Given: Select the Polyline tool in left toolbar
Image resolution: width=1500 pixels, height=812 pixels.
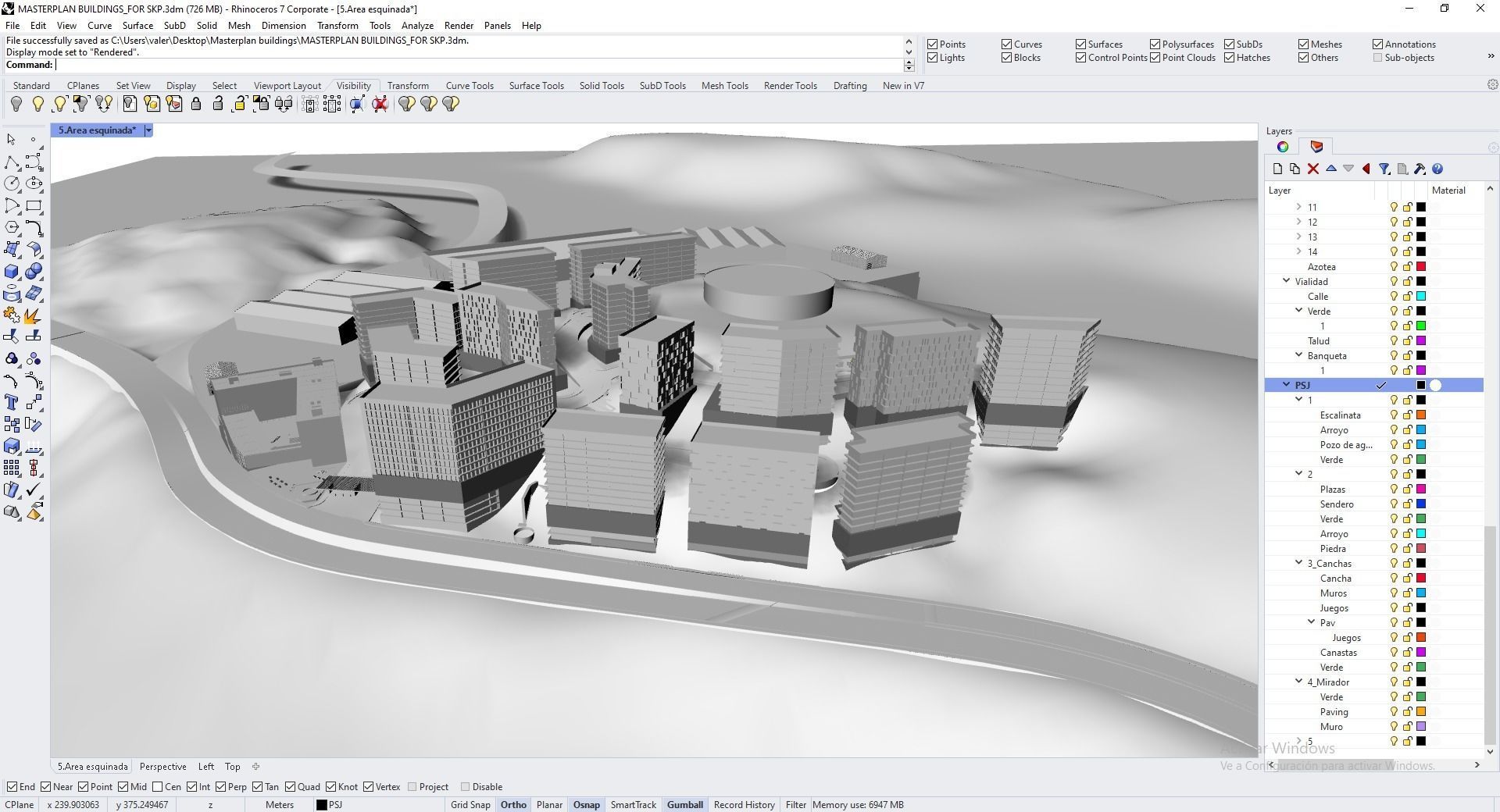Looking at the screenshot, I should [12, 162].
